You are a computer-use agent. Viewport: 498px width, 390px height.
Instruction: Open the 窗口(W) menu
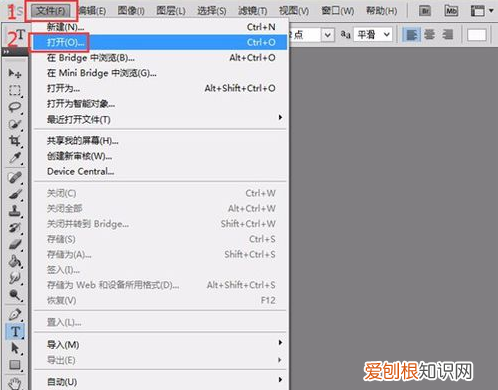tap(338, 11)
